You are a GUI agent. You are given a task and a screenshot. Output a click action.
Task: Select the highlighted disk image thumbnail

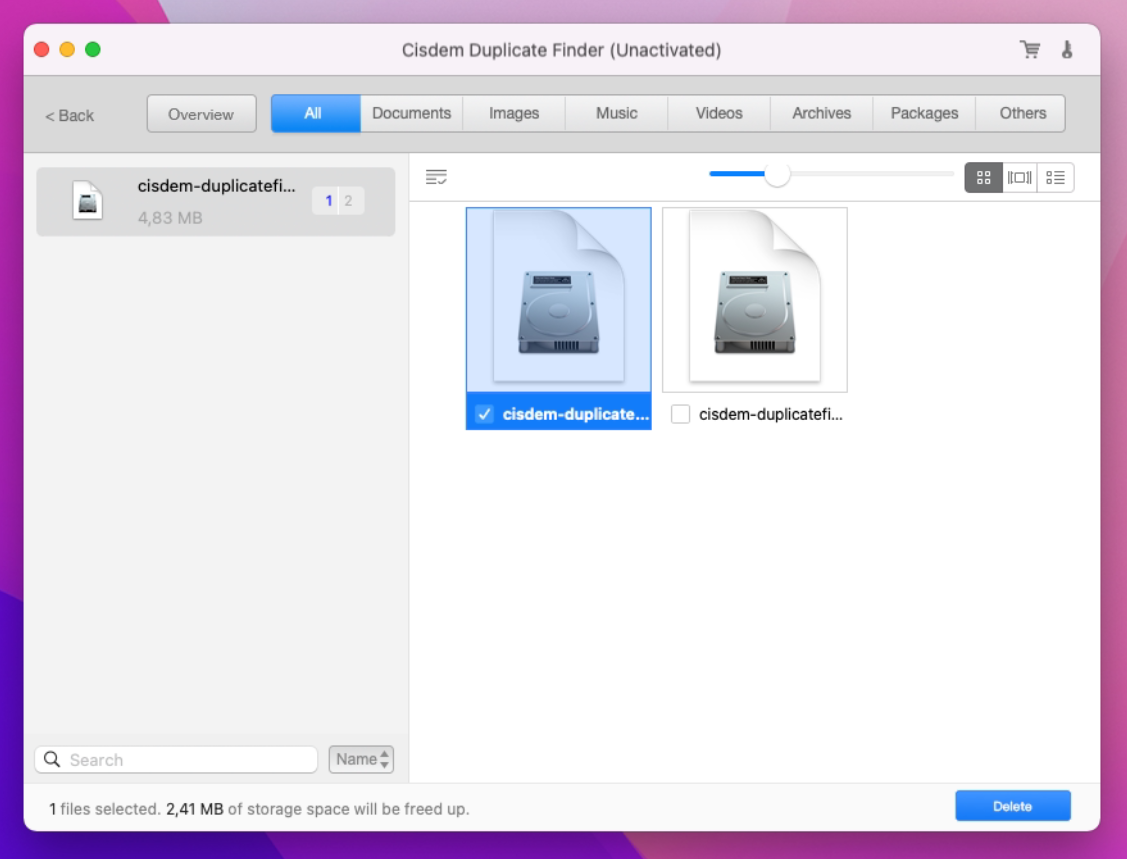pos(558,300)
